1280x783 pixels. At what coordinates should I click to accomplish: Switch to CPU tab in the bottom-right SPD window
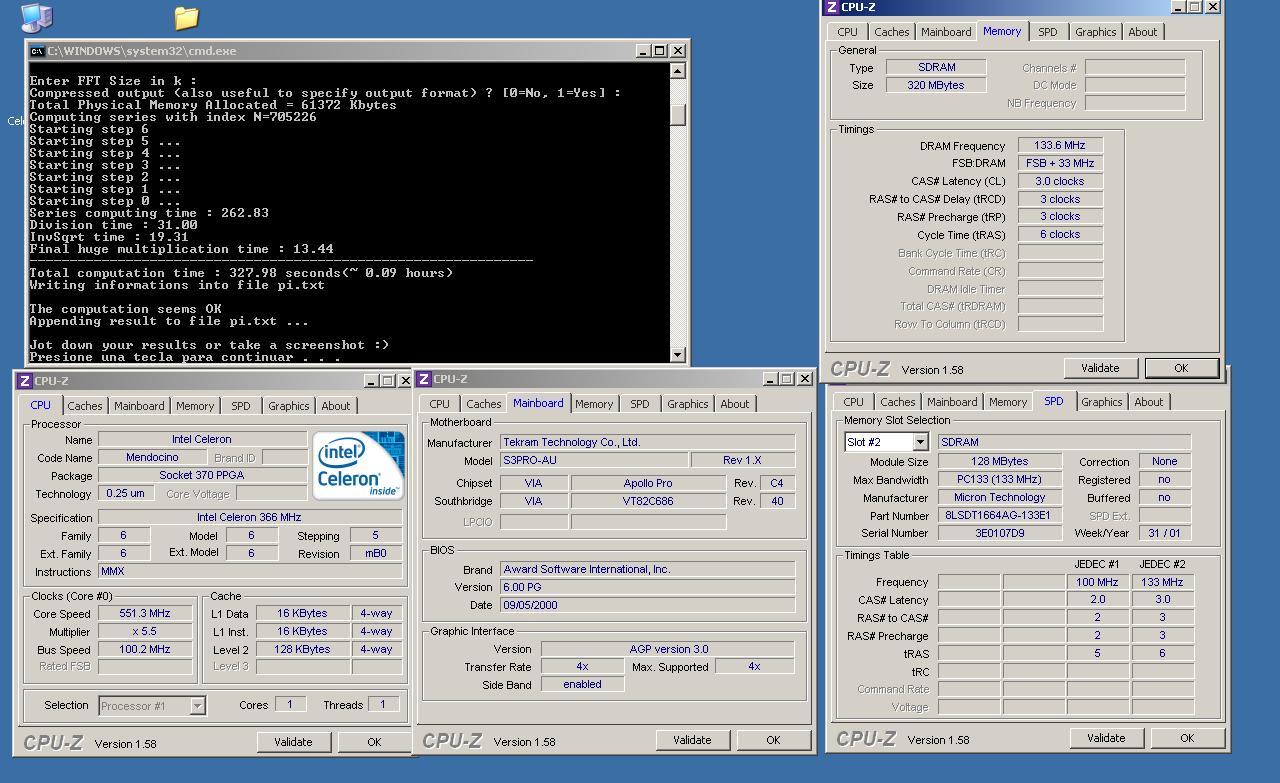[x=854, y=402]
